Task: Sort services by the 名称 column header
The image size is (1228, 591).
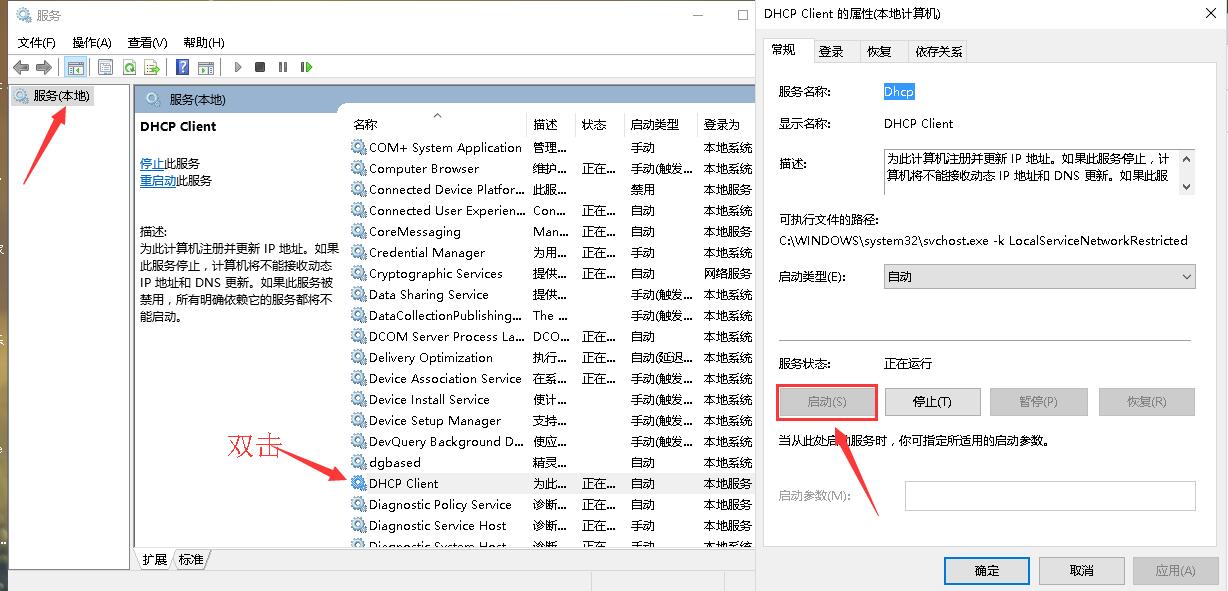Action: point(366,125)
